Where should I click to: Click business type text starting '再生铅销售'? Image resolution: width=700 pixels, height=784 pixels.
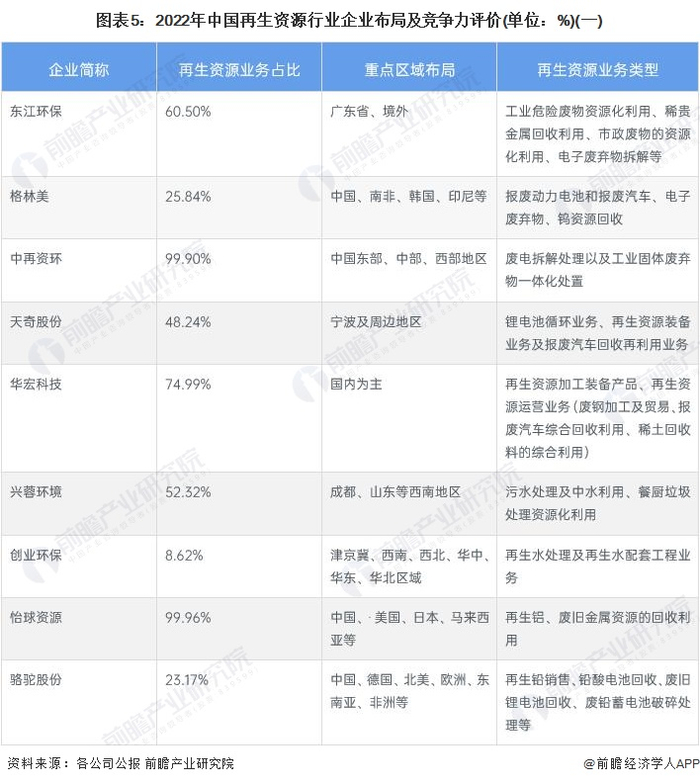coord(598,702)
